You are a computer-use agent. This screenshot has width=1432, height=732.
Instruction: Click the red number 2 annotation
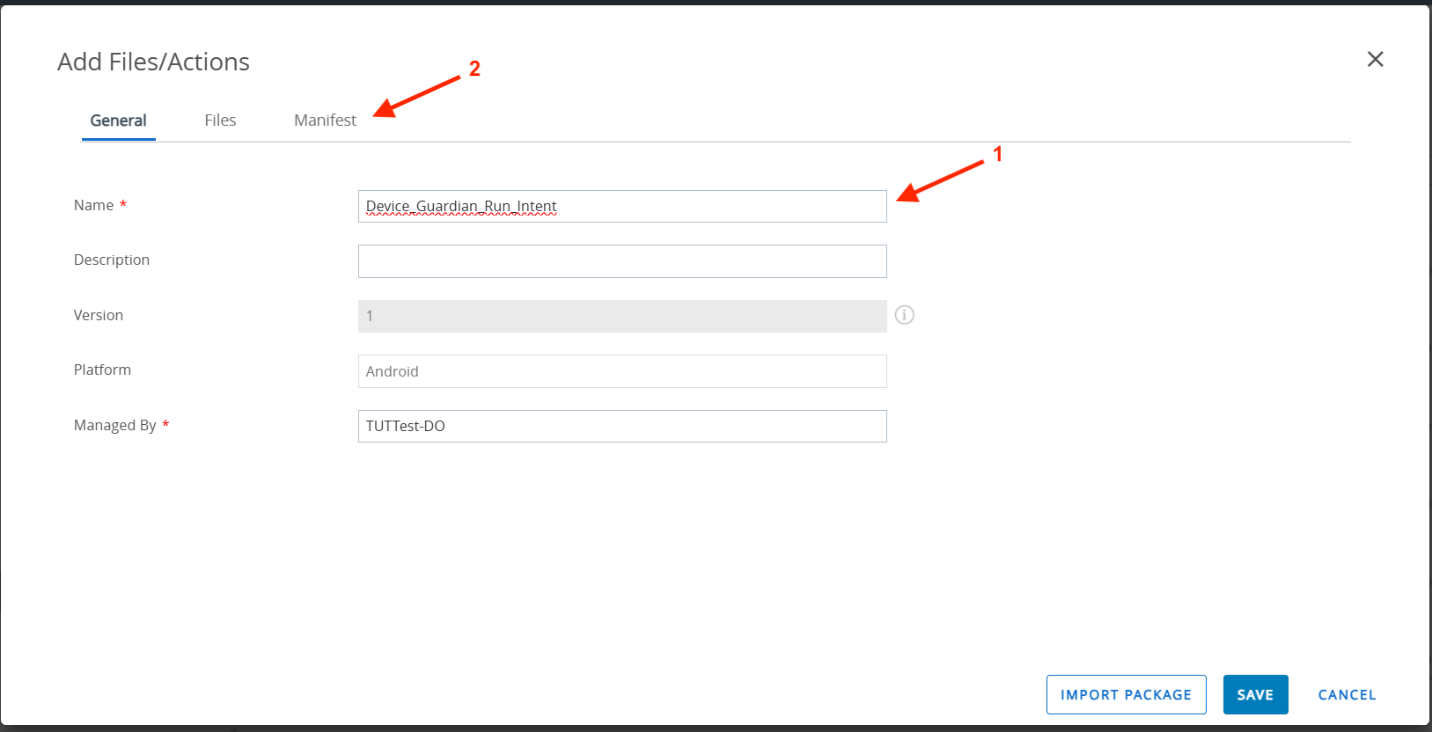[x=475, y=69]
